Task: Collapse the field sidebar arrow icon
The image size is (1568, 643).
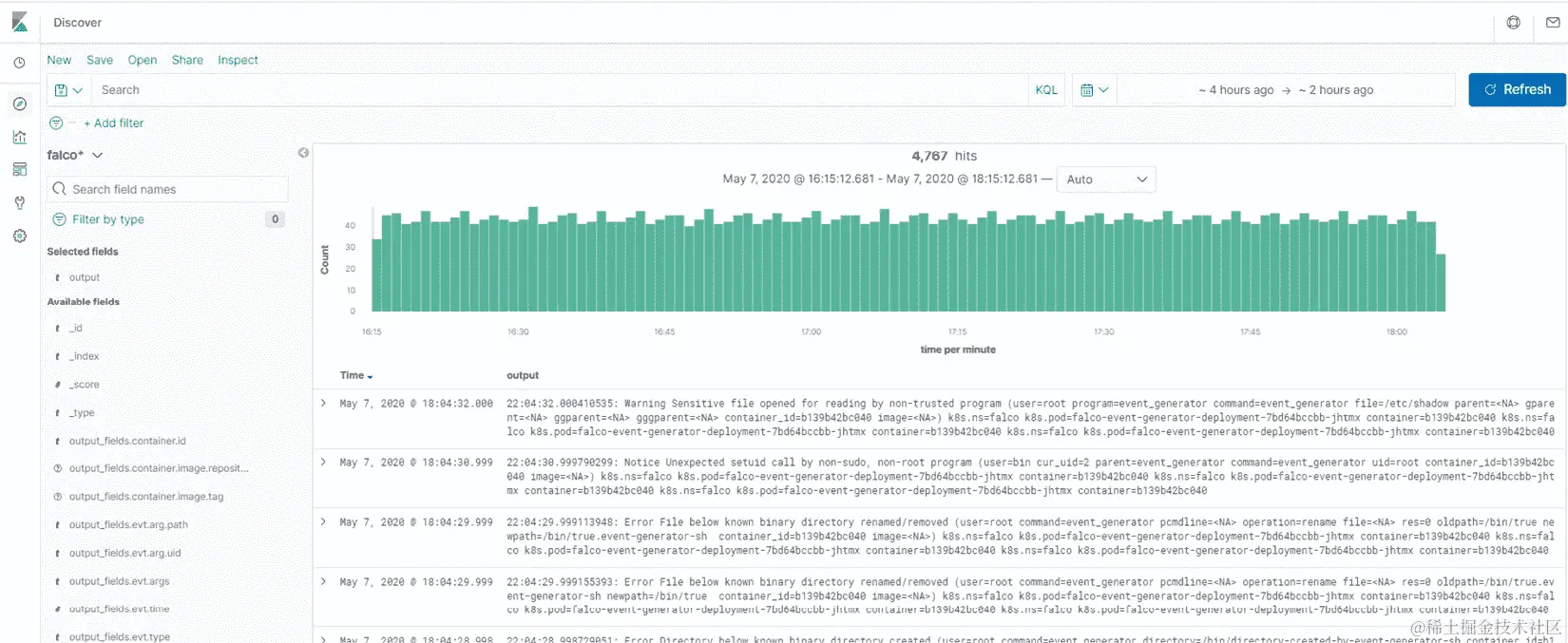Action: 303,153
